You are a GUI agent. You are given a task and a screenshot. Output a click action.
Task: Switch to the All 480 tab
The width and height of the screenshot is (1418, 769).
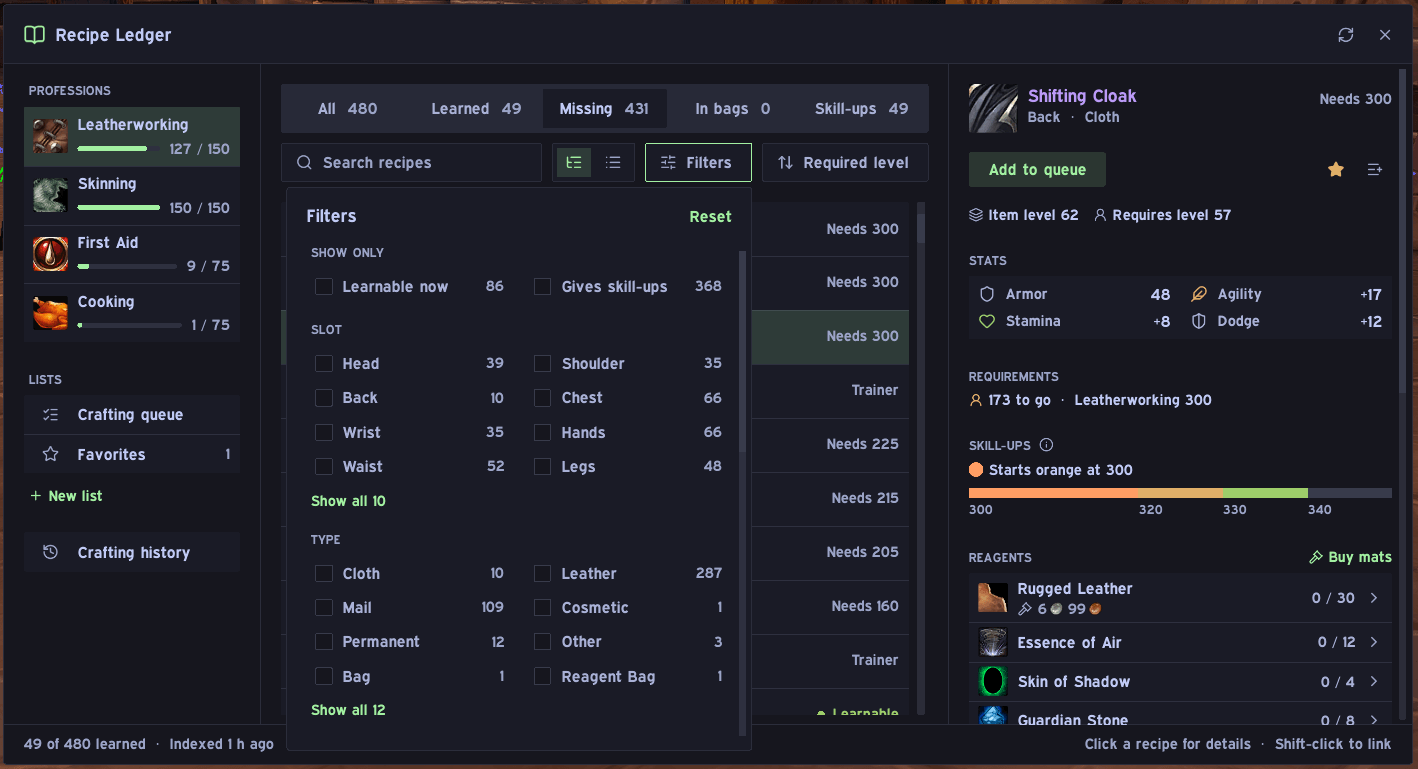347,109
